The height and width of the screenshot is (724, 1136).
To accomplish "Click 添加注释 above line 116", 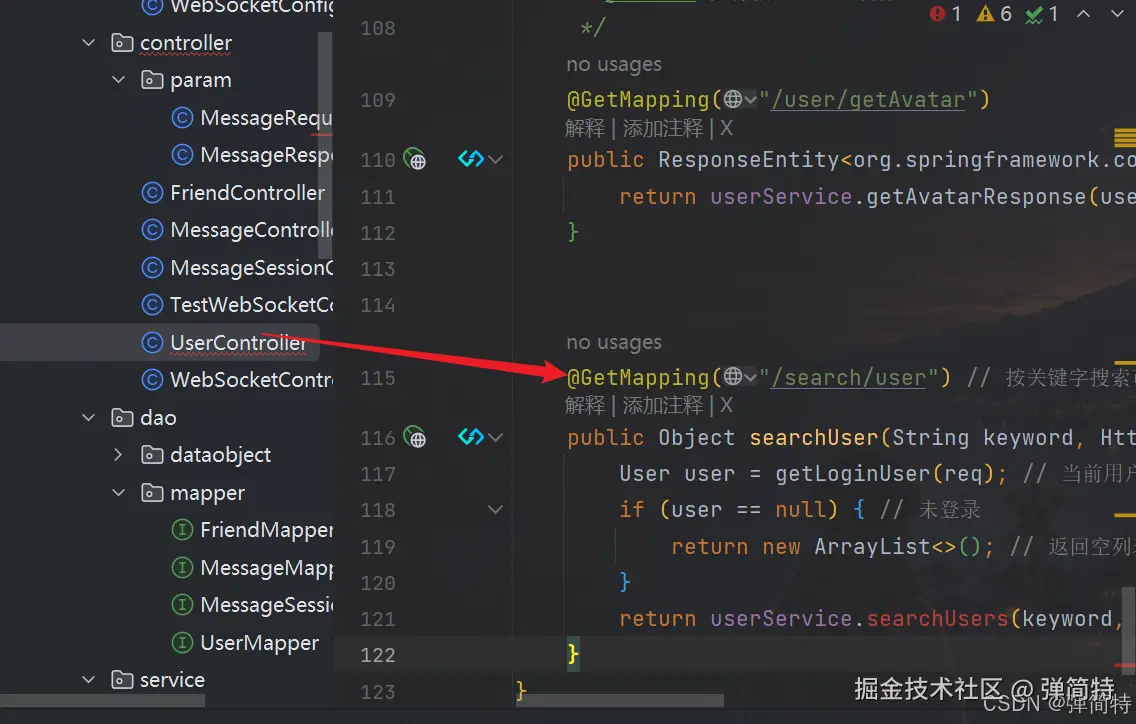I will pos(663,405).
